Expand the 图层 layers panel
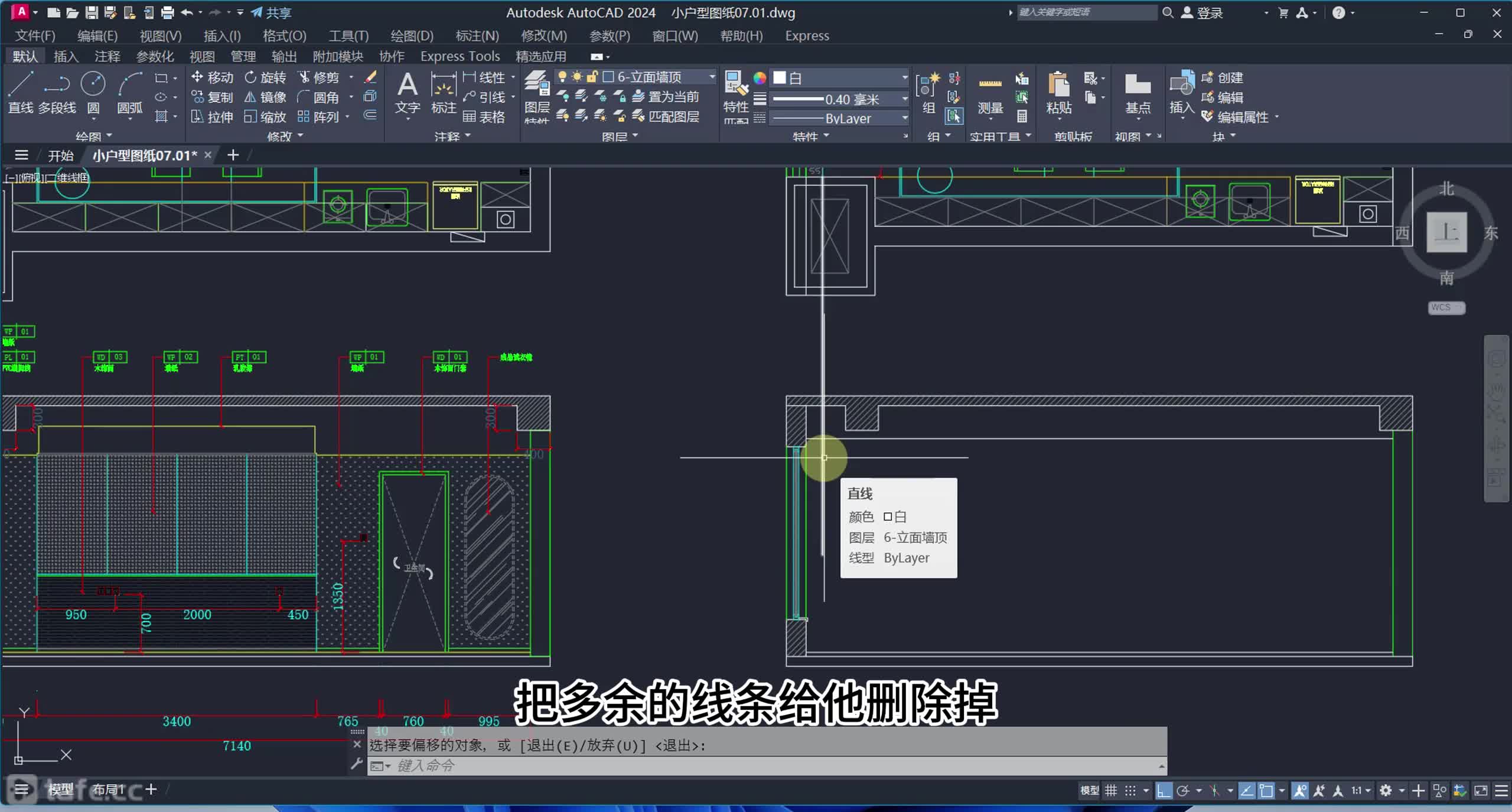 620,137
